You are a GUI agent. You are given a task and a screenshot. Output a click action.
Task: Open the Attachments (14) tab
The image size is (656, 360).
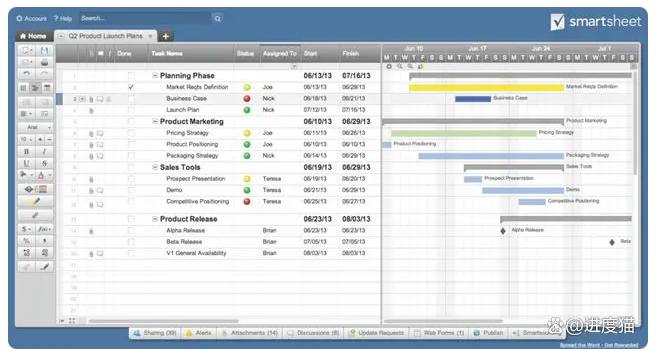[x=250, y=333]
